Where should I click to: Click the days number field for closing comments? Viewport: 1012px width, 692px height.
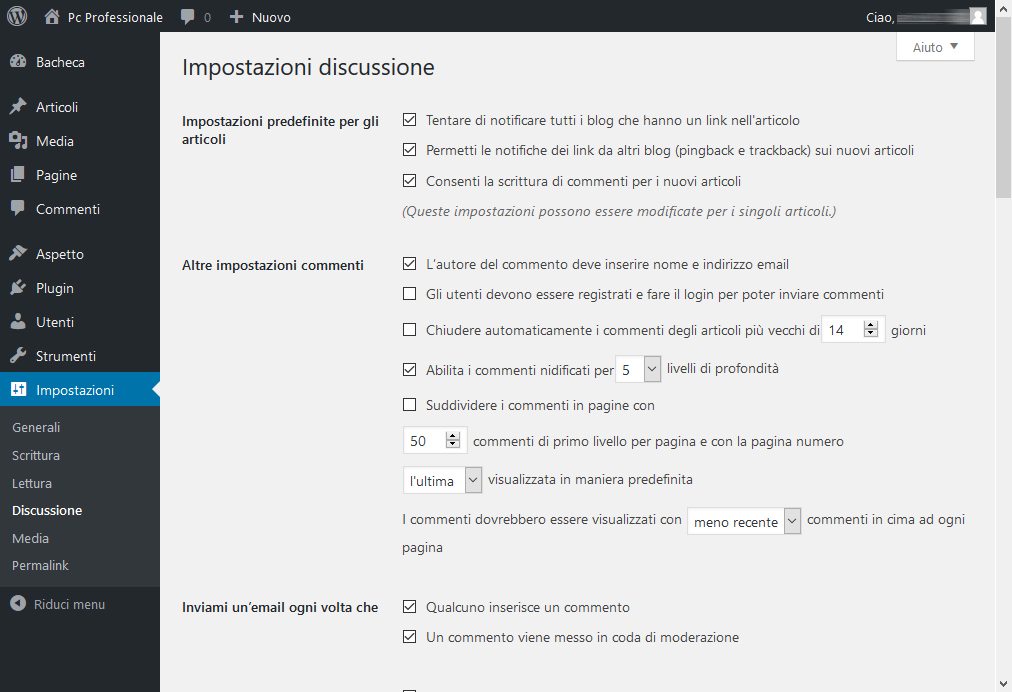[843, 329]
